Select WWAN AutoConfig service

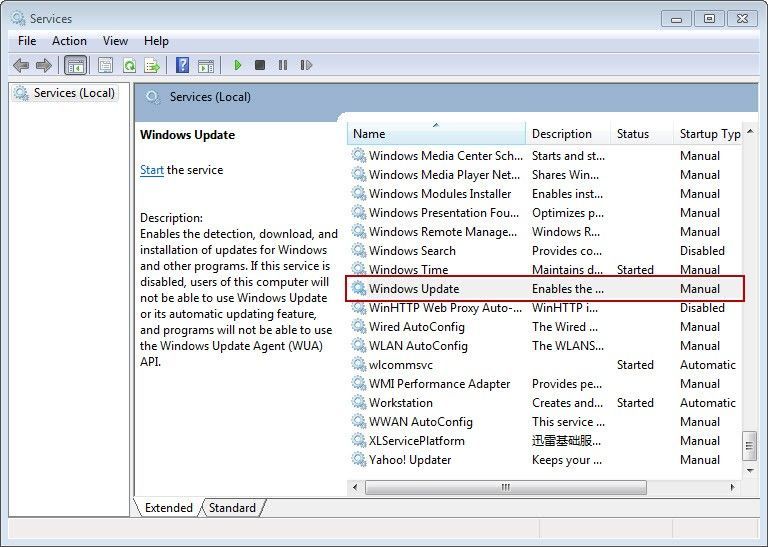(421, 422)
